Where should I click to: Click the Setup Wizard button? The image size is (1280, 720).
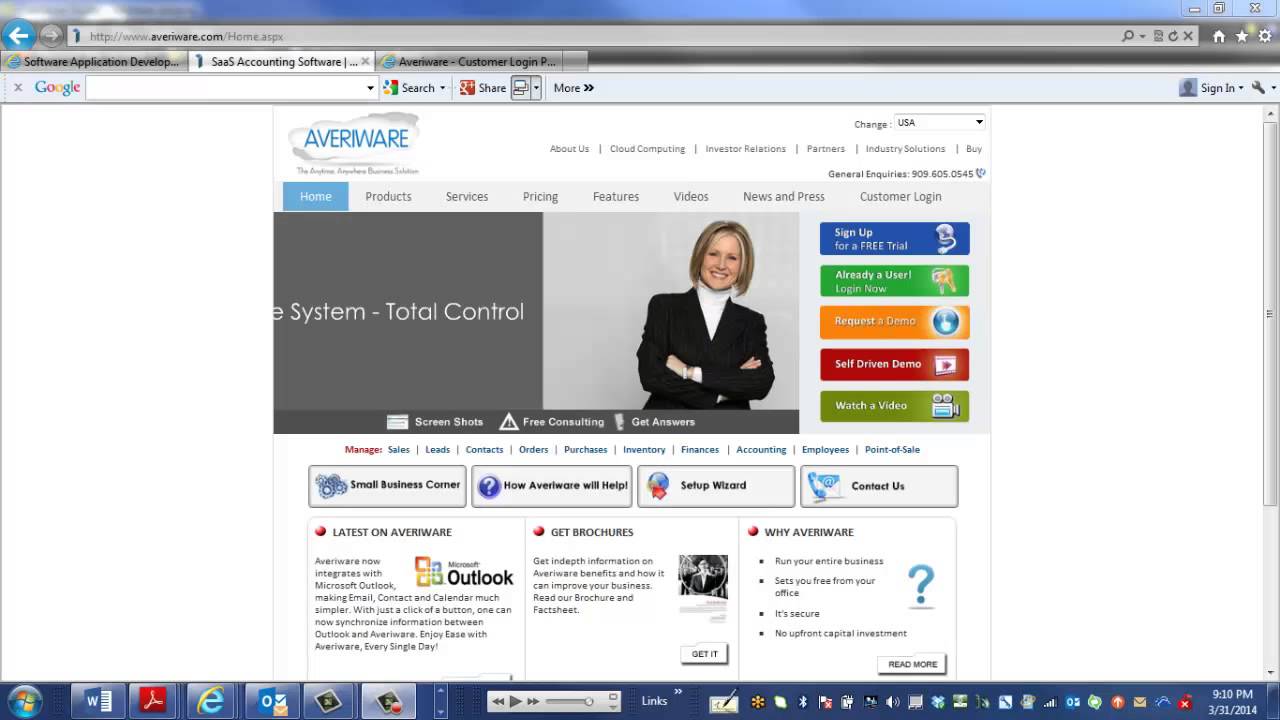(716, 486)
